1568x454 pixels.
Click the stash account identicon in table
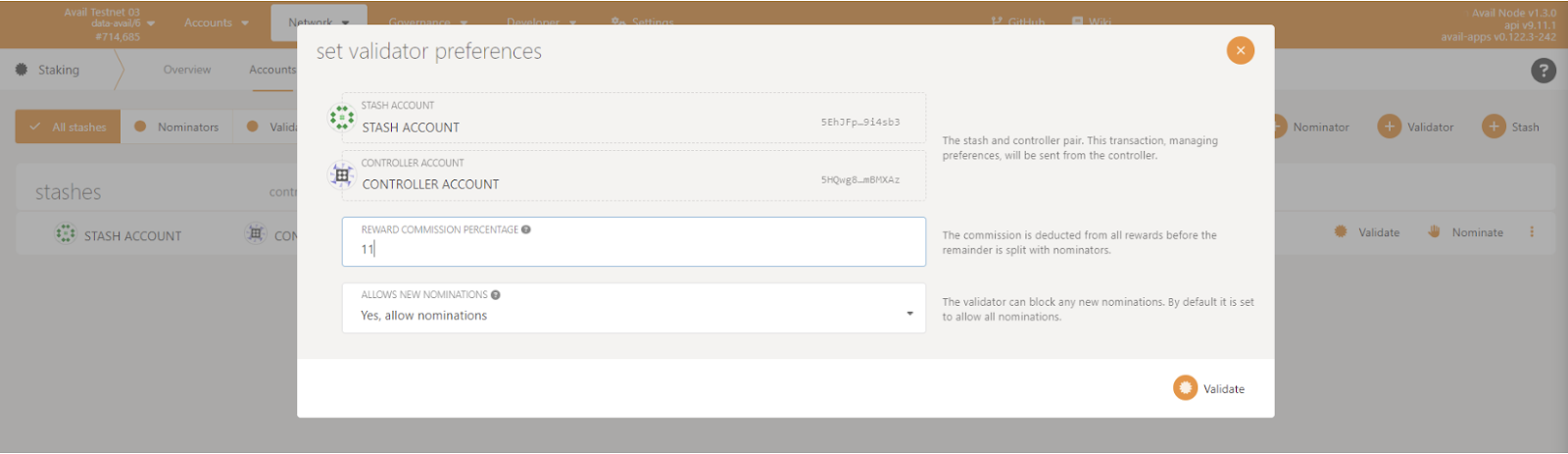click(65, 234)
